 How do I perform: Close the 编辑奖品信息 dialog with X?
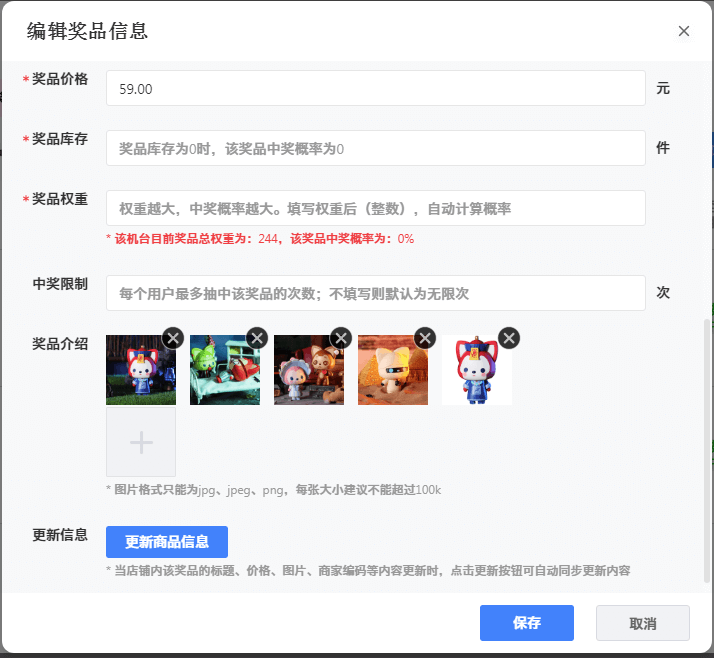tap(683, 31)
